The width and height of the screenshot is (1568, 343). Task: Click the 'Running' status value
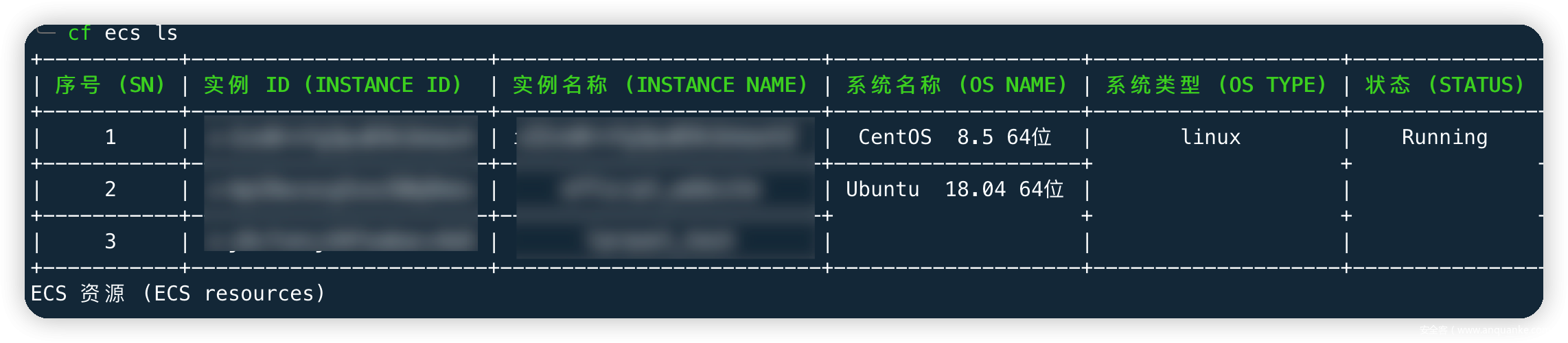tap(1444, 137)
